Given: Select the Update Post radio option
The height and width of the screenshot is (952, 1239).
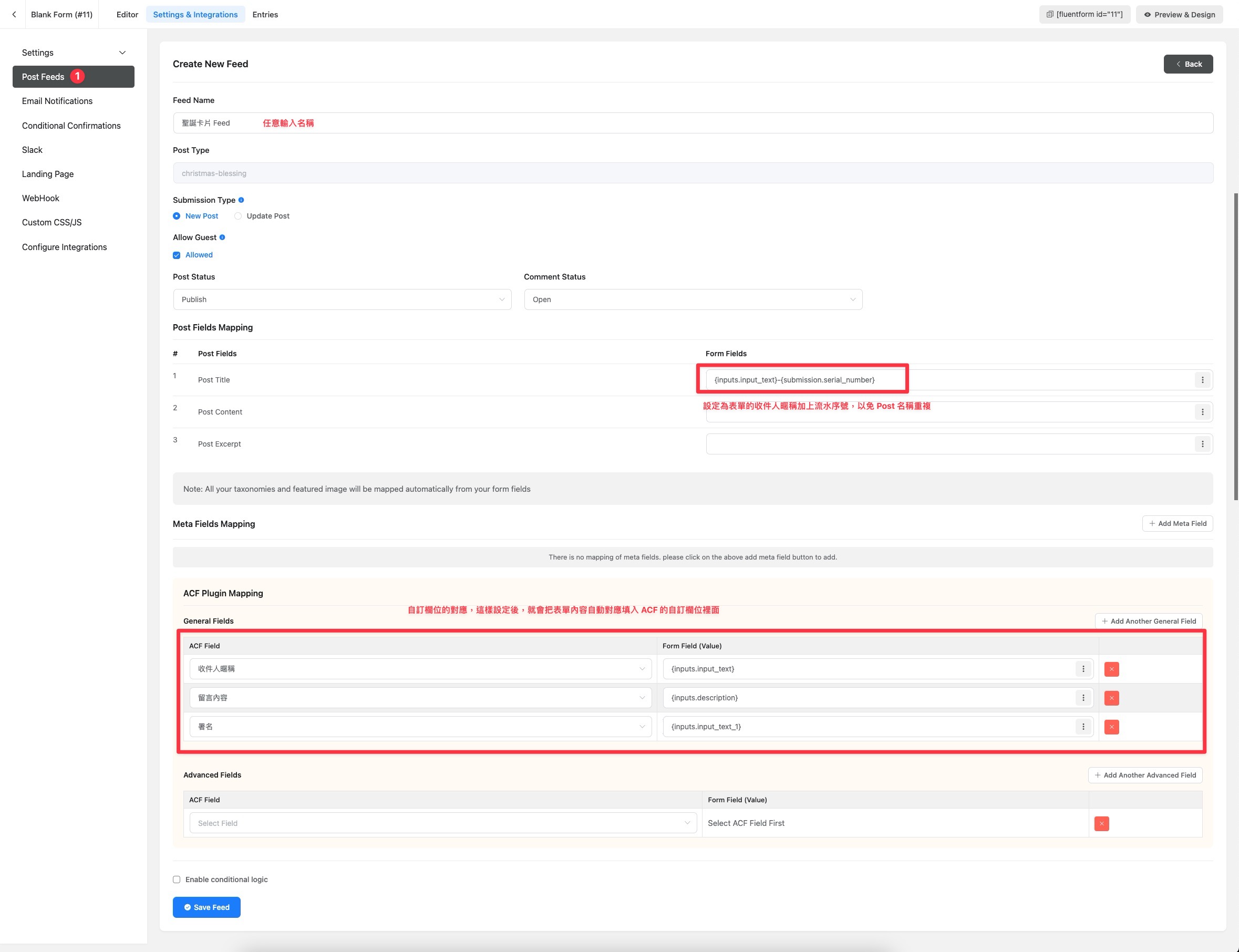Looking at the screenshot, I should [238, 216].
